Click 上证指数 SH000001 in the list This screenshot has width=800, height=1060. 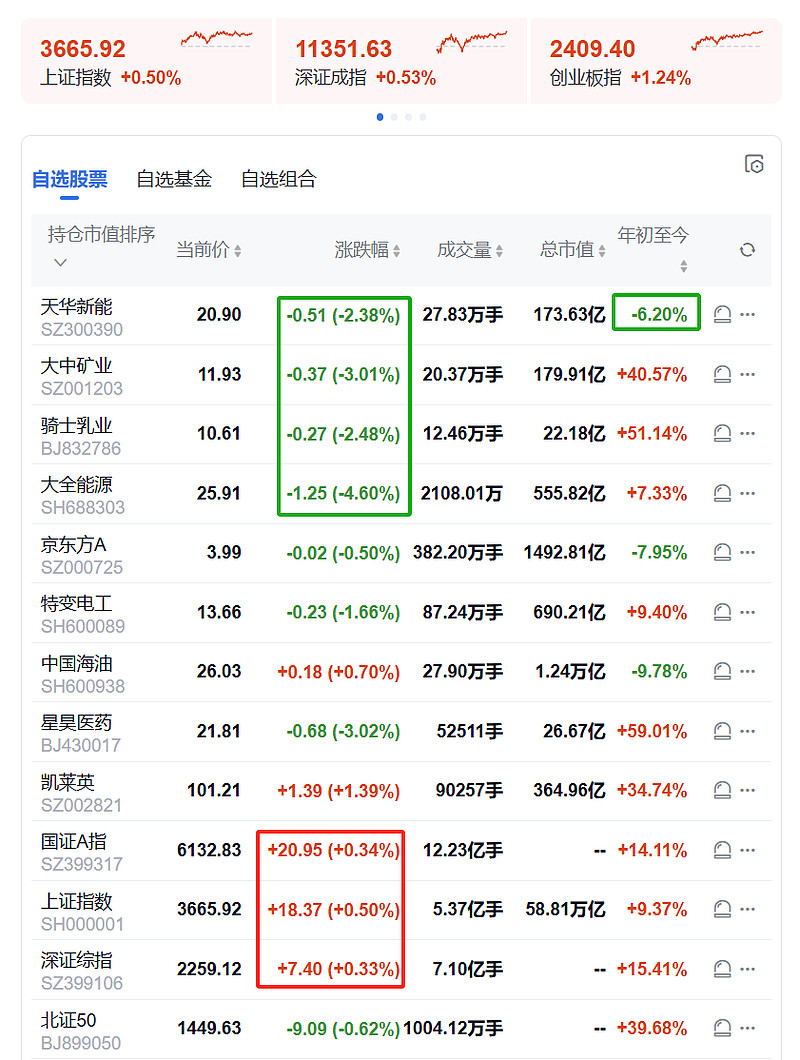[x=83, y=912]
